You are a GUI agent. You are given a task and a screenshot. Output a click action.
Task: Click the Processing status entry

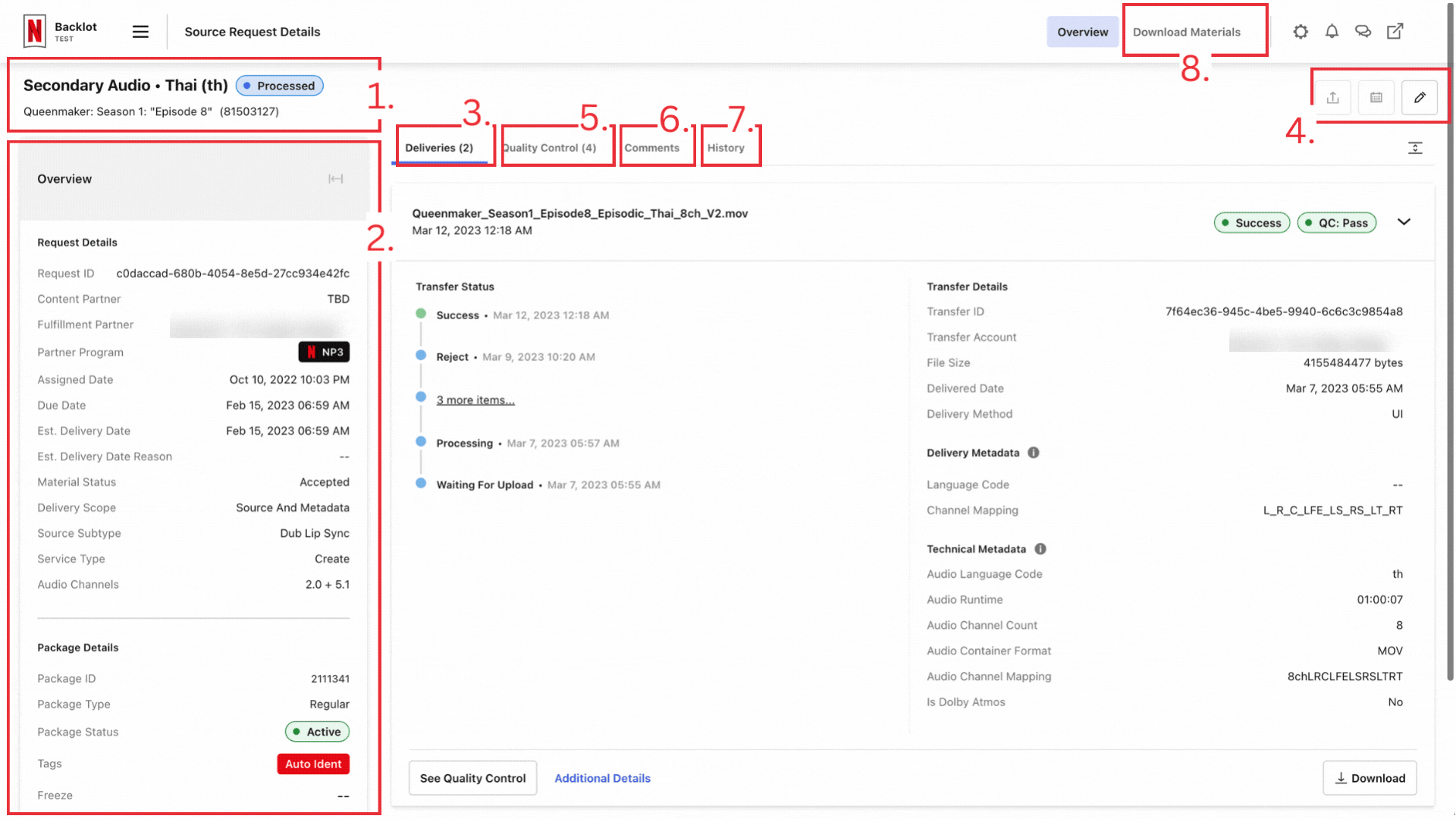[x=528, y=444]
